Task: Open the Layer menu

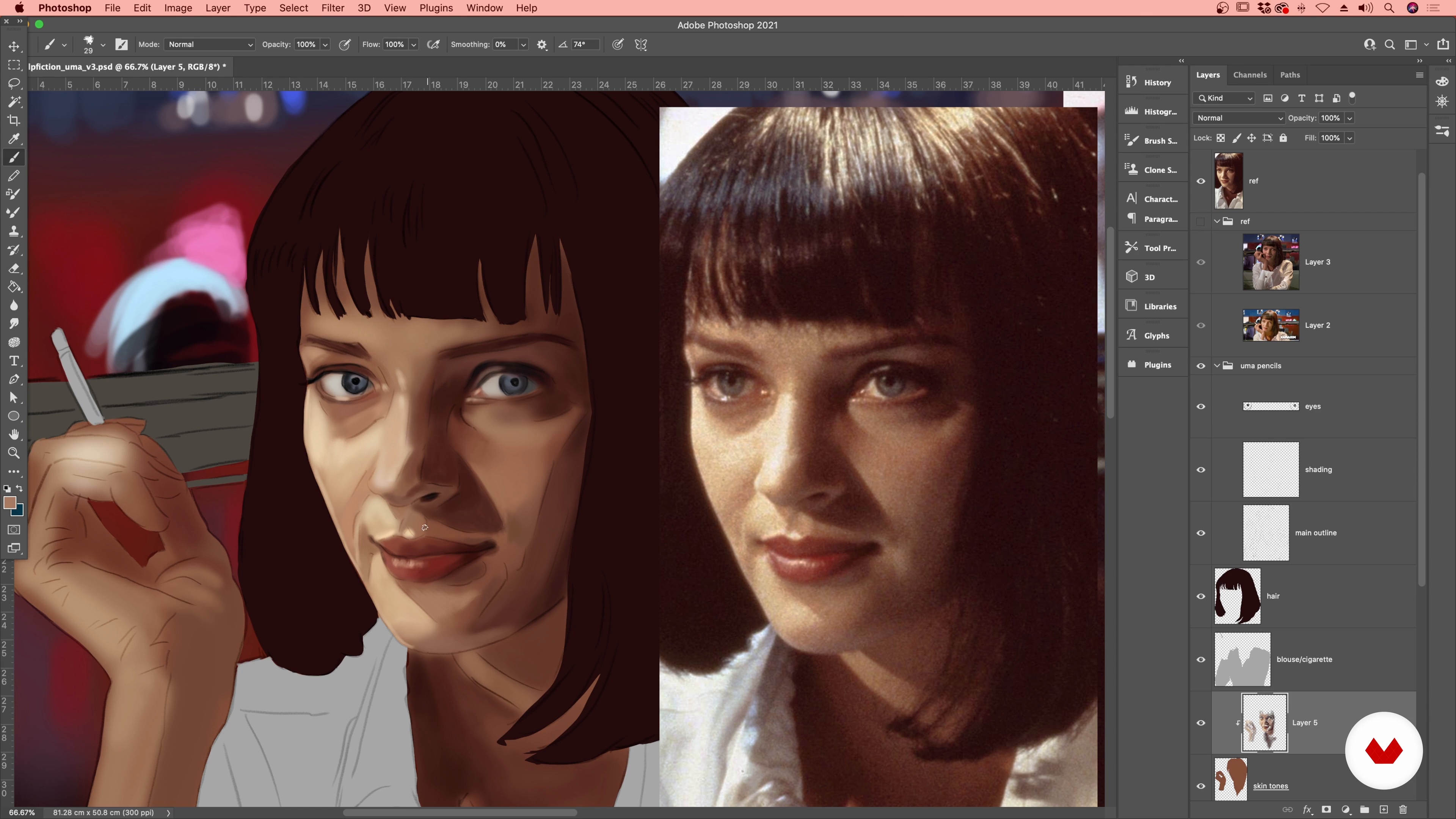Action: tap(218, 8)
